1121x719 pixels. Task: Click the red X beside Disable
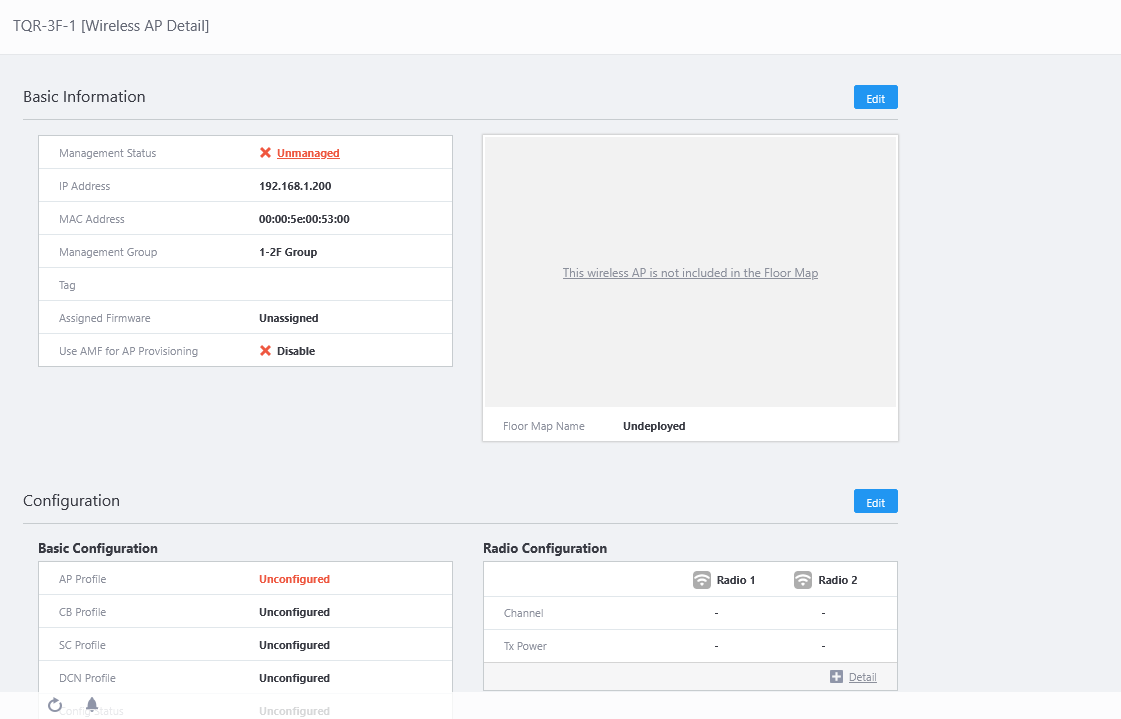coord(265,351)
